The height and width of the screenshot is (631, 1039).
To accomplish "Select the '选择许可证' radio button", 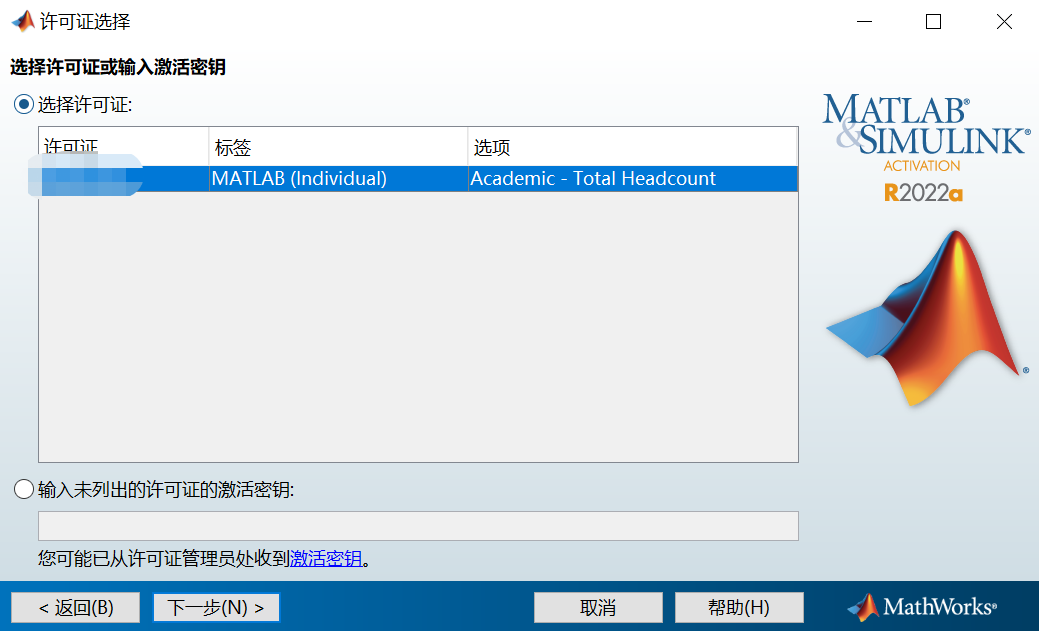I will click(24, 104).
